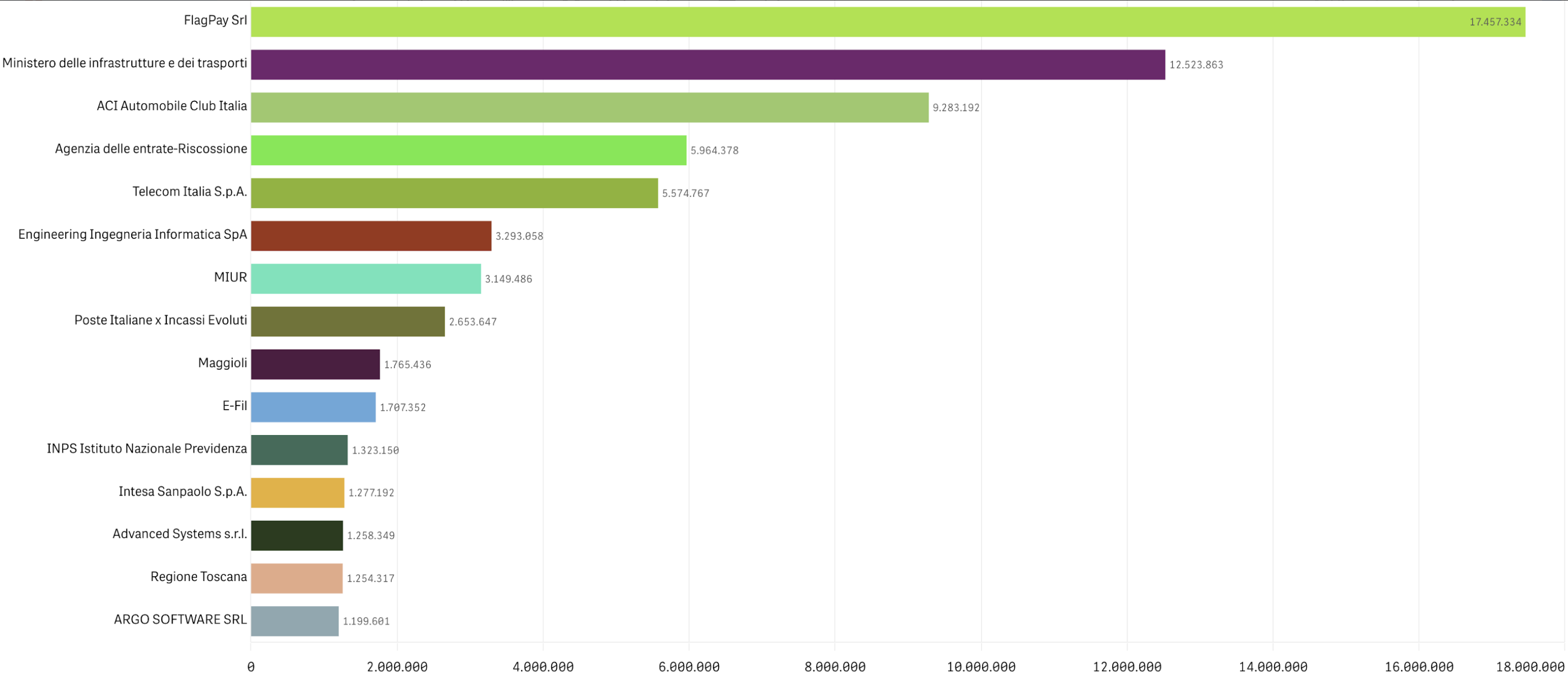1568x677 pixels.
Task: Click the dark purple Maggioli bar
Action: [315, 364]
